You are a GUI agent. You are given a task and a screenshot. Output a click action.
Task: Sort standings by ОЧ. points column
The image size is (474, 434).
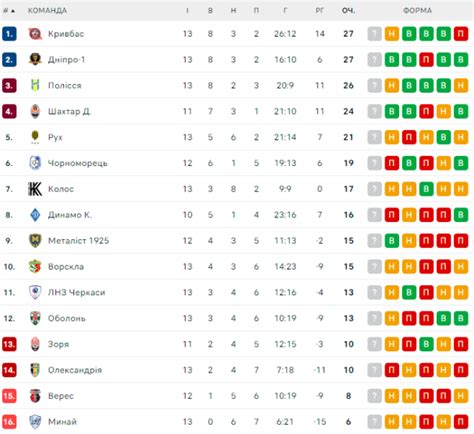tap(348, 11)
